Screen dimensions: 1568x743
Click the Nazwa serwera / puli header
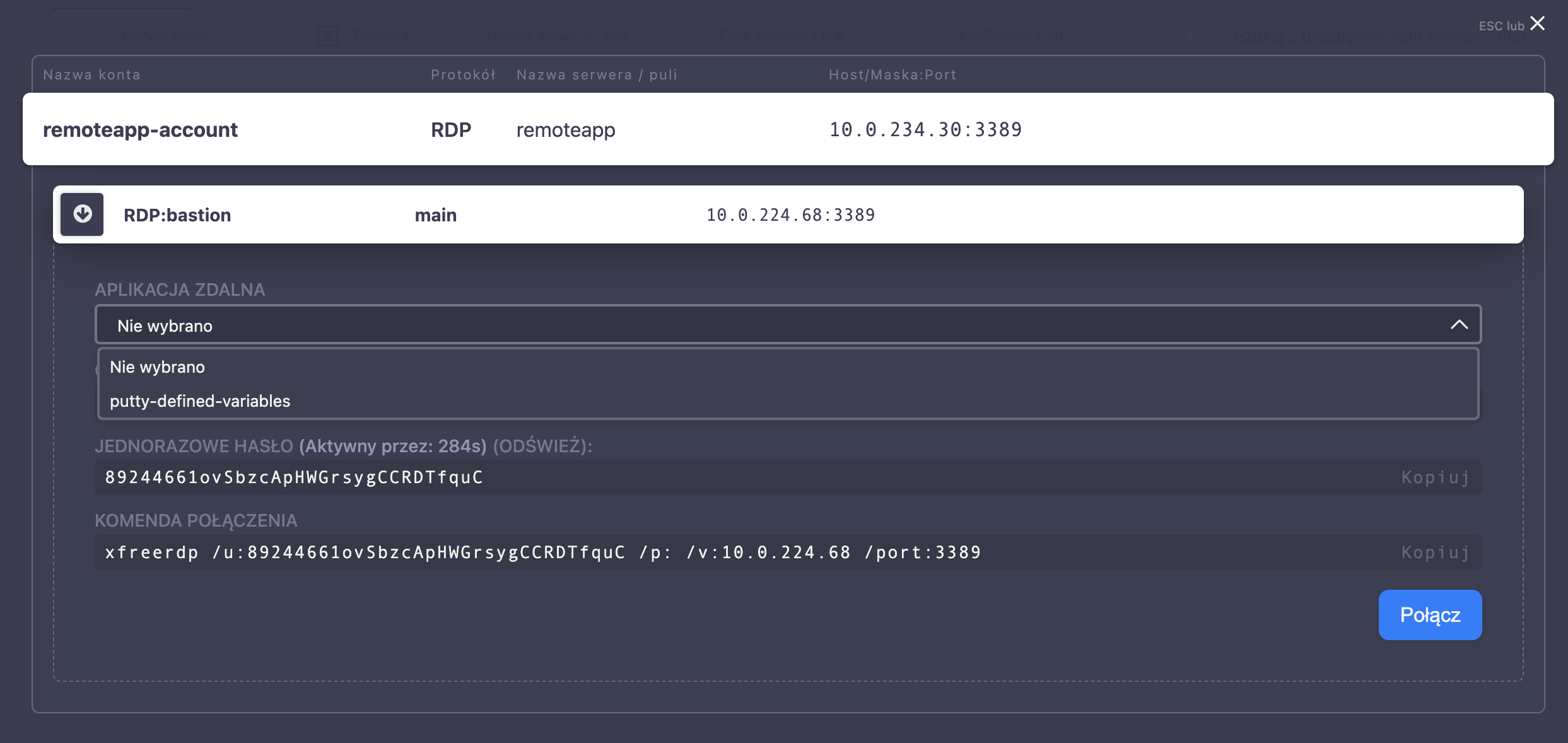tap(597, 74)
